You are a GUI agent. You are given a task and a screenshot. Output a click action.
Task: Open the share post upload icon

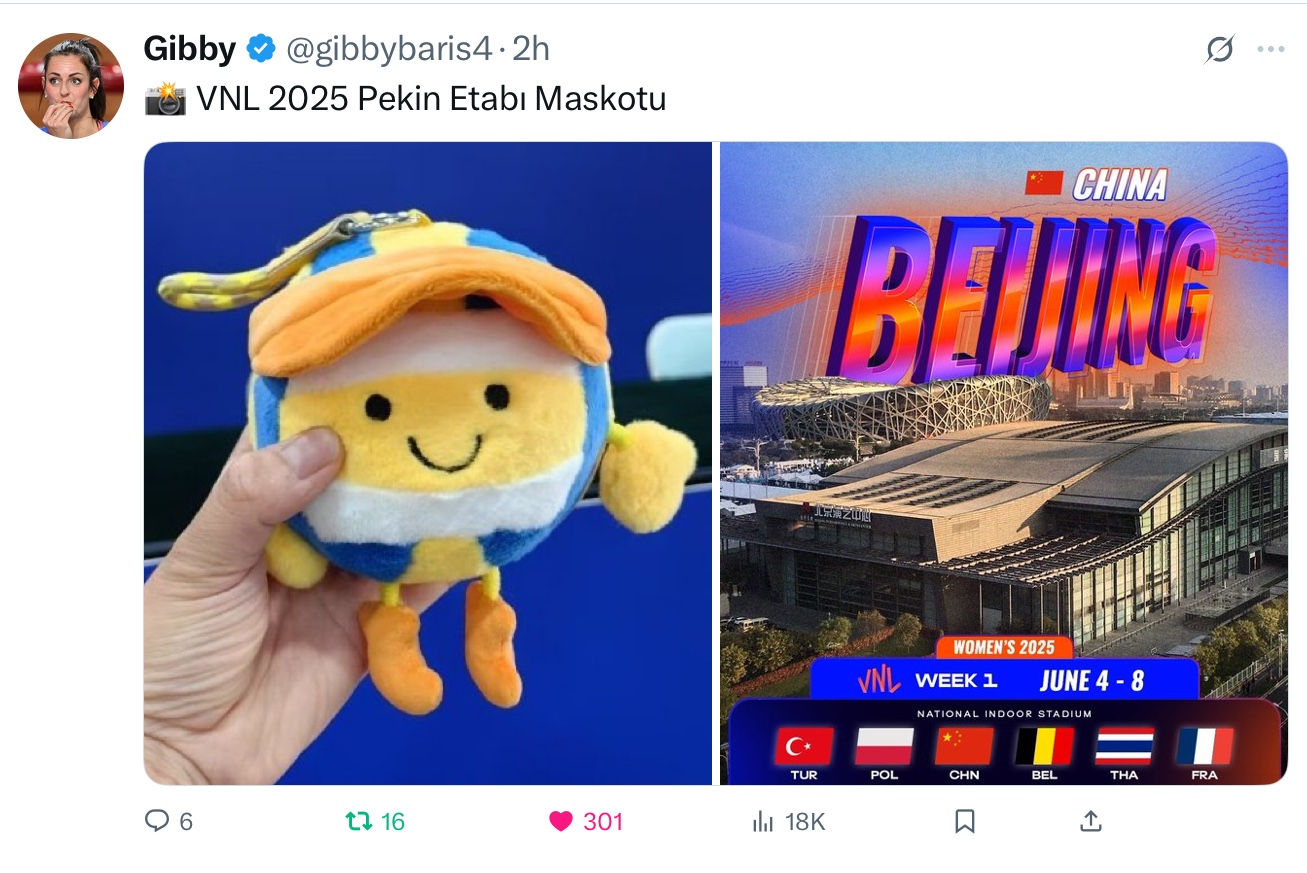click(x=1091, y=821)
